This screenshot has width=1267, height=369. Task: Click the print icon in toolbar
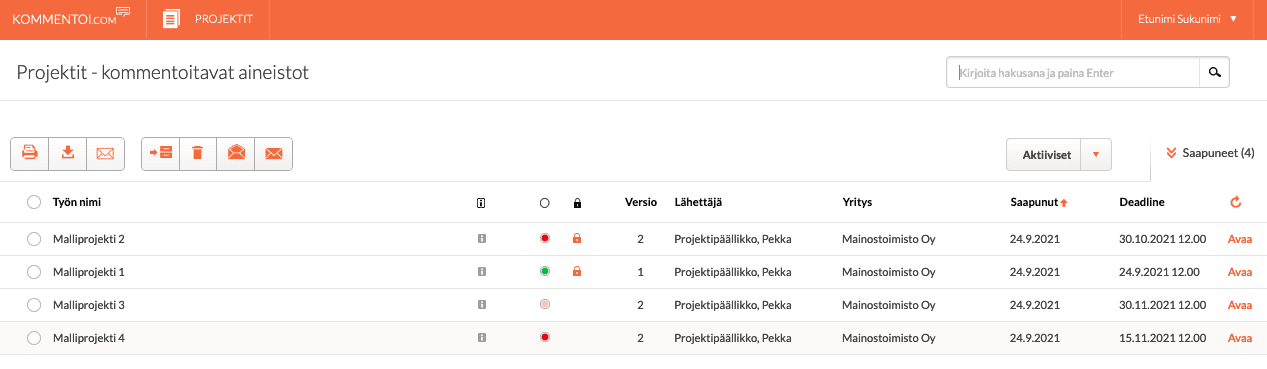click(30, 153)
